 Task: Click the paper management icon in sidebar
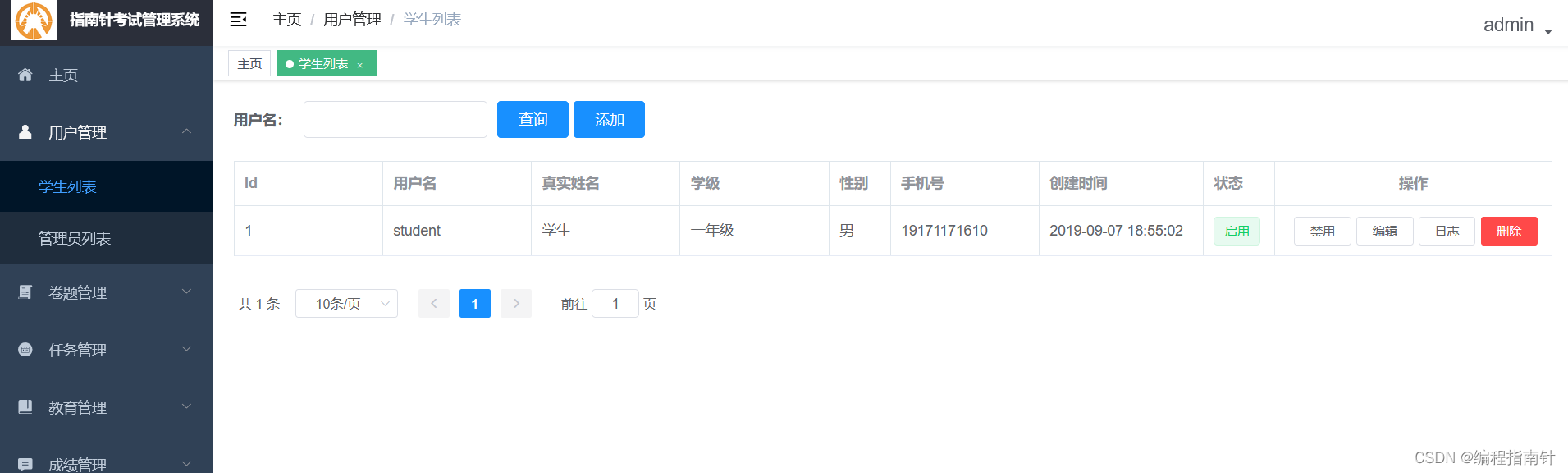pos(25,292)
